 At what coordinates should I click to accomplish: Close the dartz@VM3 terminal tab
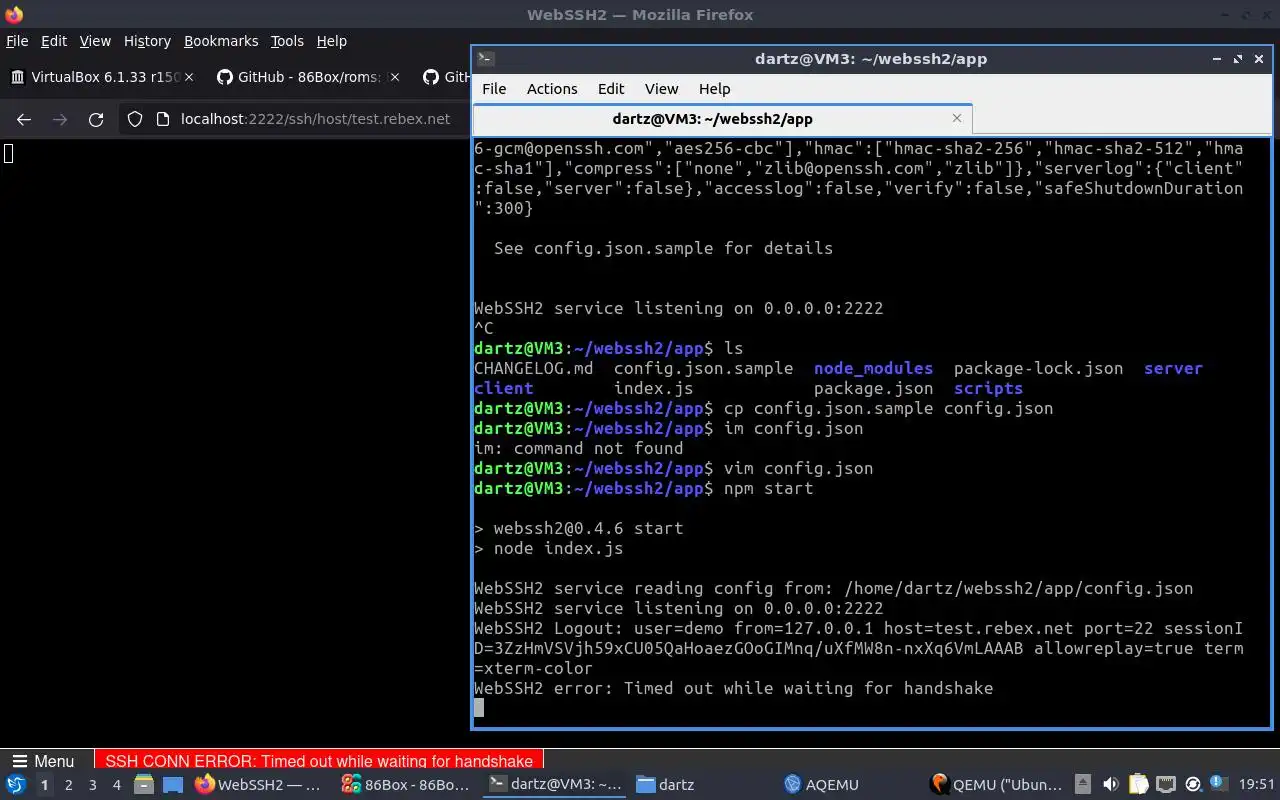(956, 118)
